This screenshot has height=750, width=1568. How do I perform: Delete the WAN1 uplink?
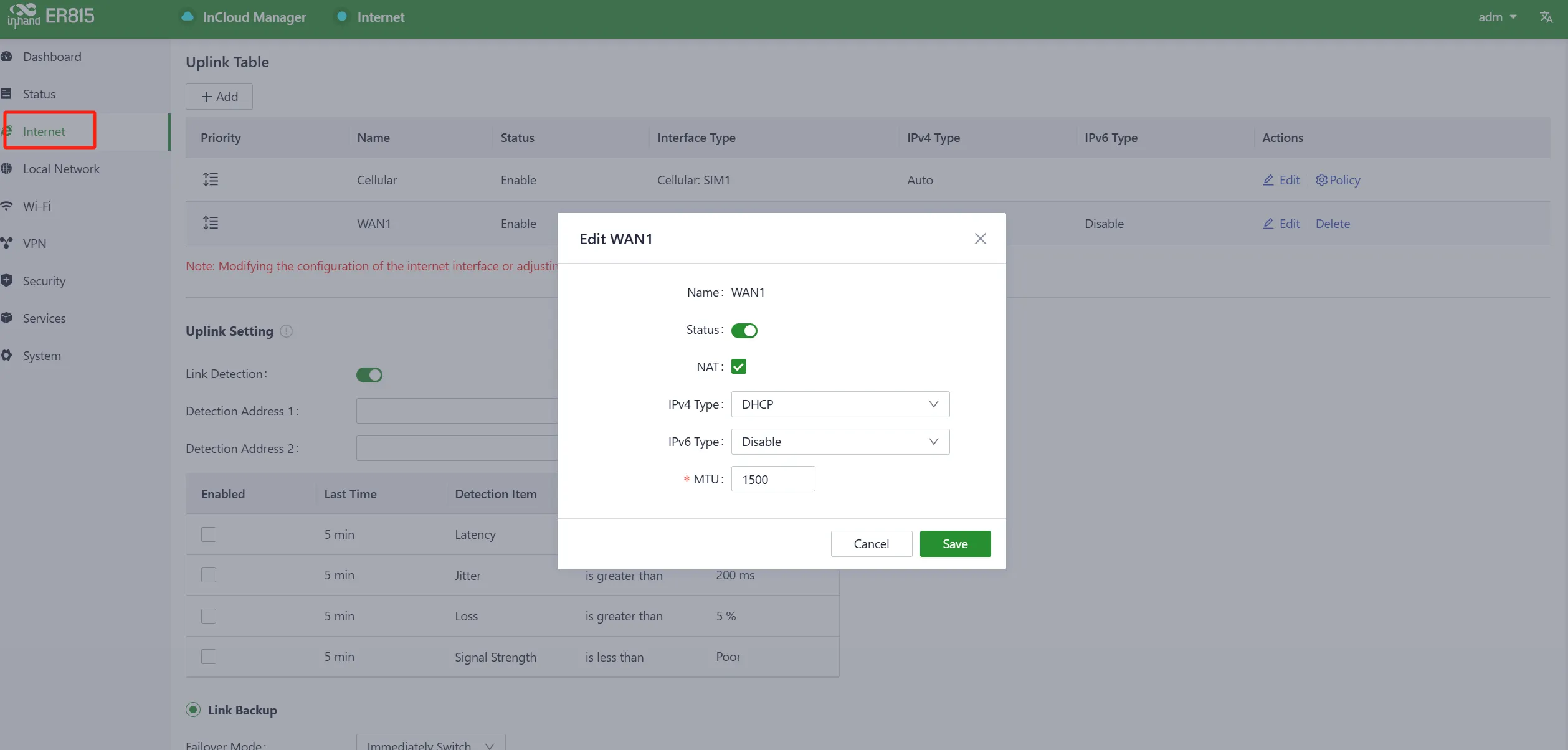click(1333, 224)
